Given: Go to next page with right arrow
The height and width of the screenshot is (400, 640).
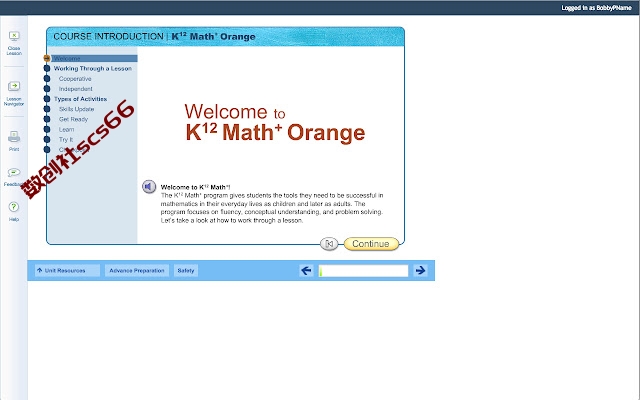Looking at the screenshot, I should click(420, 270).
